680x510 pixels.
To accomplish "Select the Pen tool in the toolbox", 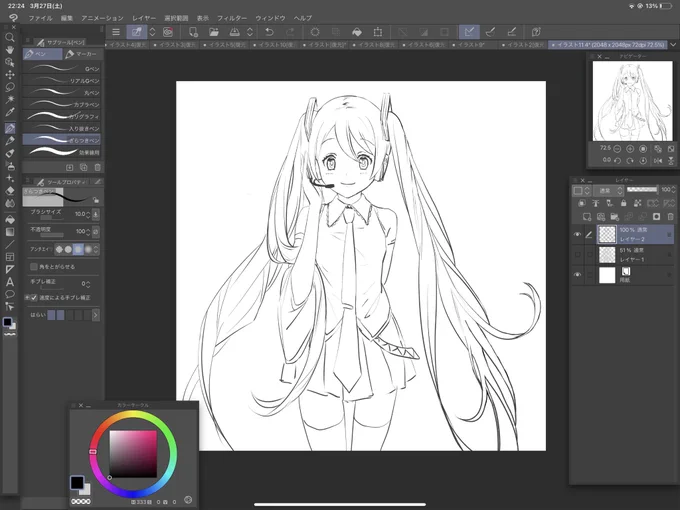I will 10,128.
